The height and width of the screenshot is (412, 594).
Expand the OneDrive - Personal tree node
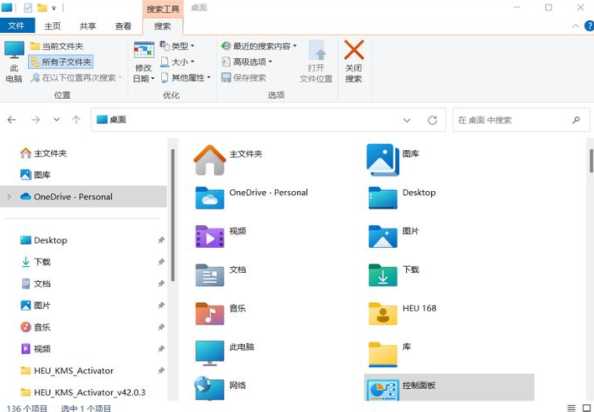tap(9, 197)
